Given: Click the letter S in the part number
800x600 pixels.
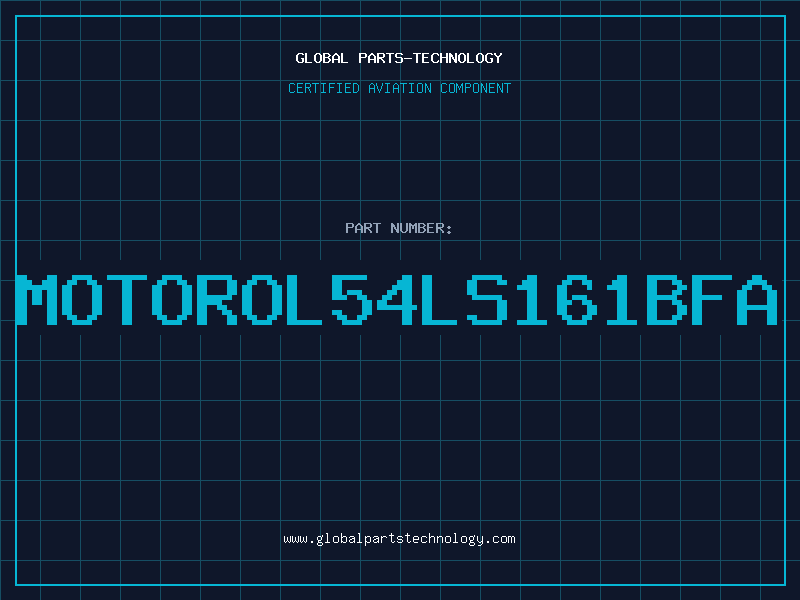Looking at the screenshot, I should tap(487, 300).
